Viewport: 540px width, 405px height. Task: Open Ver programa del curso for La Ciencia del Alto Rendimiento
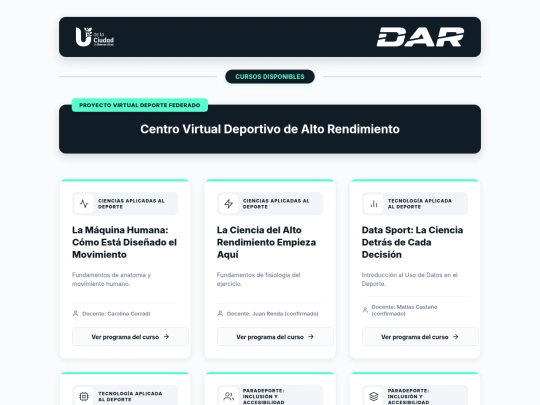[275, 336]
